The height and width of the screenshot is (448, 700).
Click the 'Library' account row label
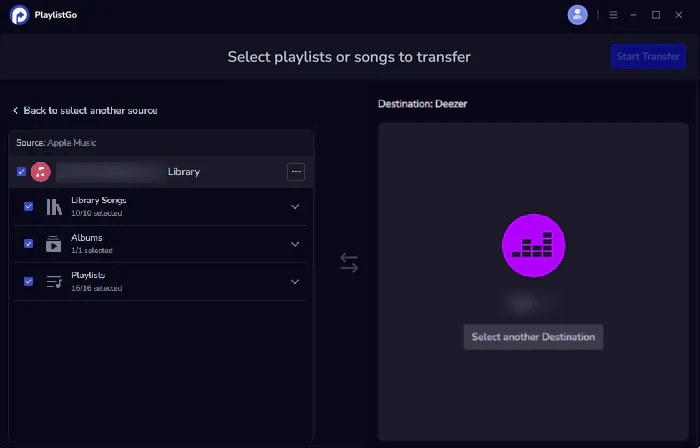click(184, 172)
